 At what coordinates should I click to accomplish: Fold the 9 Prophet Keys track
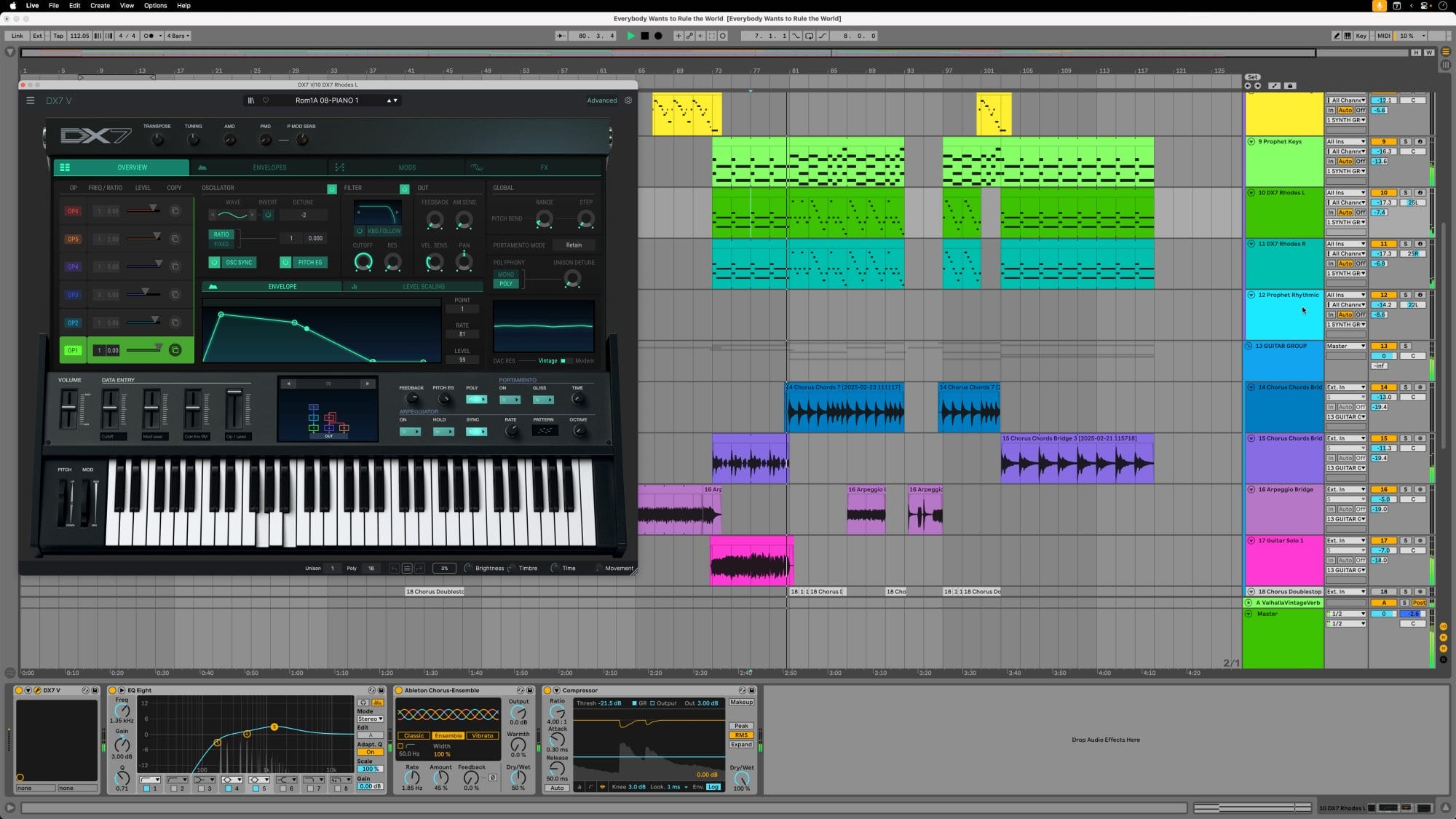(1251, 142)
